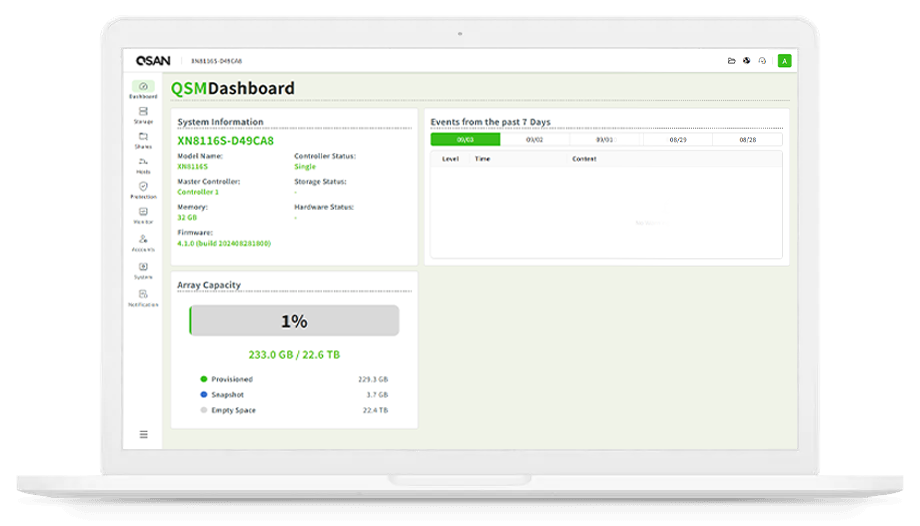Click Events from the past 7 Days heading
Screen dimensions: 920x526
[491, 122]
